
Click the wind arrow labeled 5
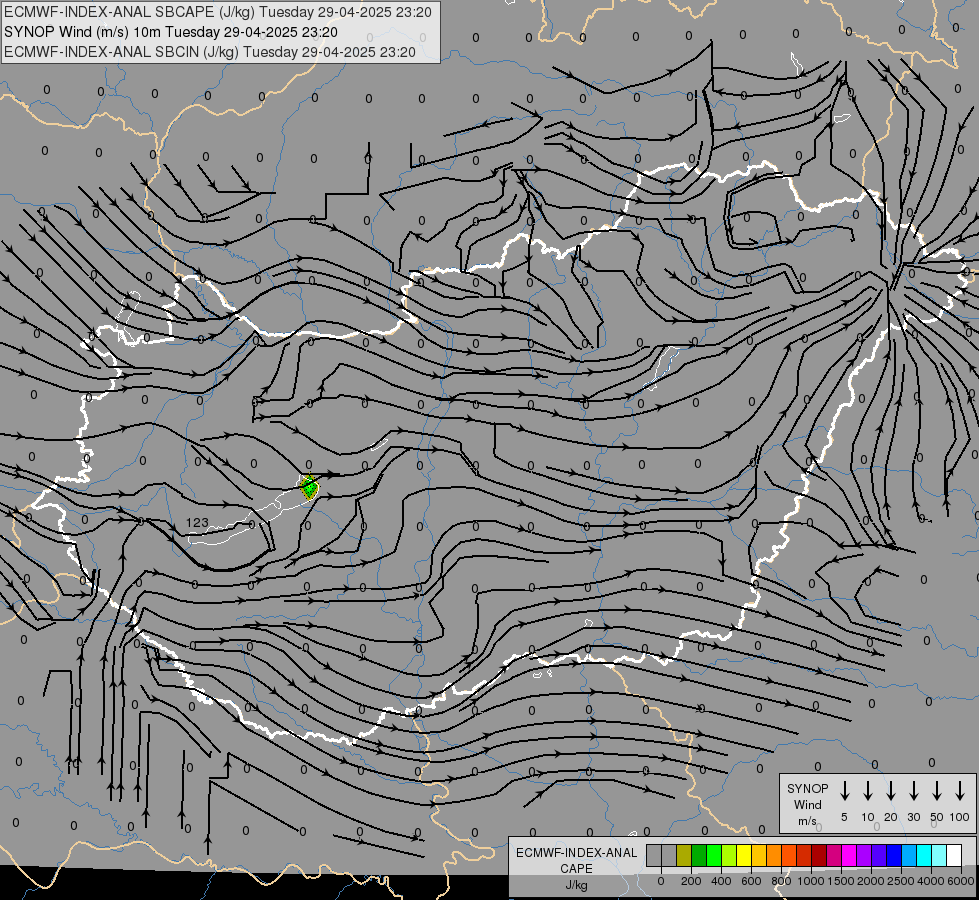[x=844, y=791]
